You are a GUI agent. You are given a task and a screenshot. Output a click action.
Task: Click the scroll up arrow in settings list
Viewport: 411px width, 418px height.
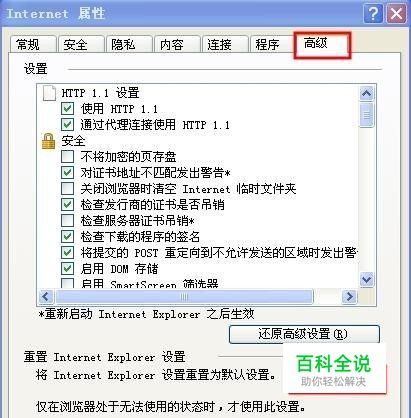[x=367, y=93]
